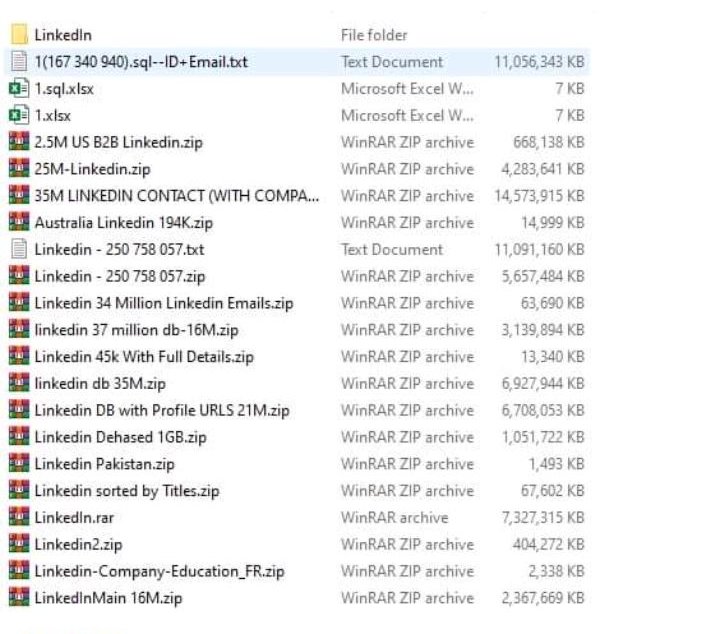Click the text file icon for 1(167 340 940).sql--ID+Email.txt
This screenshot has width=720, height=634.
point(17,62)
